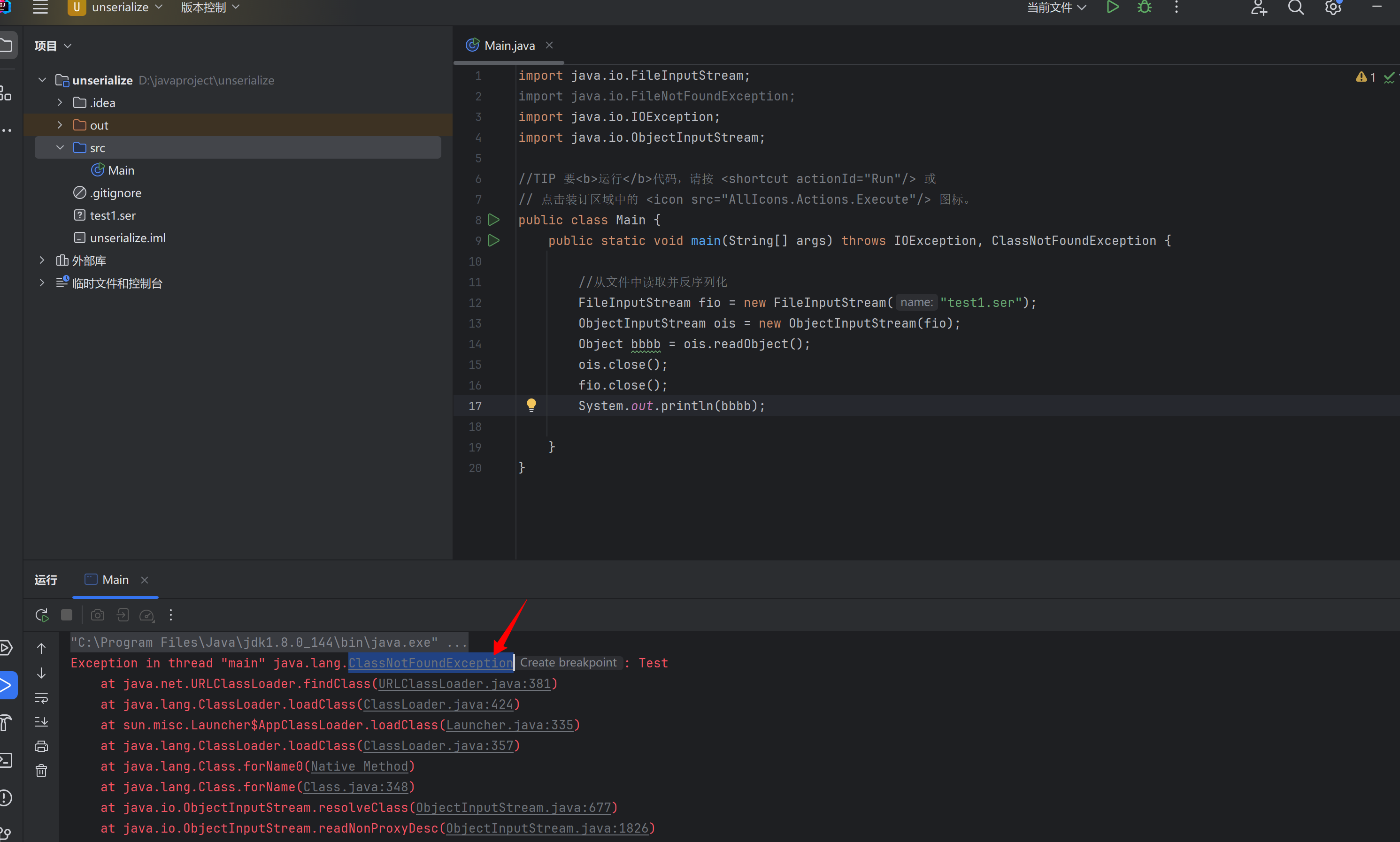Collapse the src folder
1400x842 pixels.
click(x=60, y=147)
